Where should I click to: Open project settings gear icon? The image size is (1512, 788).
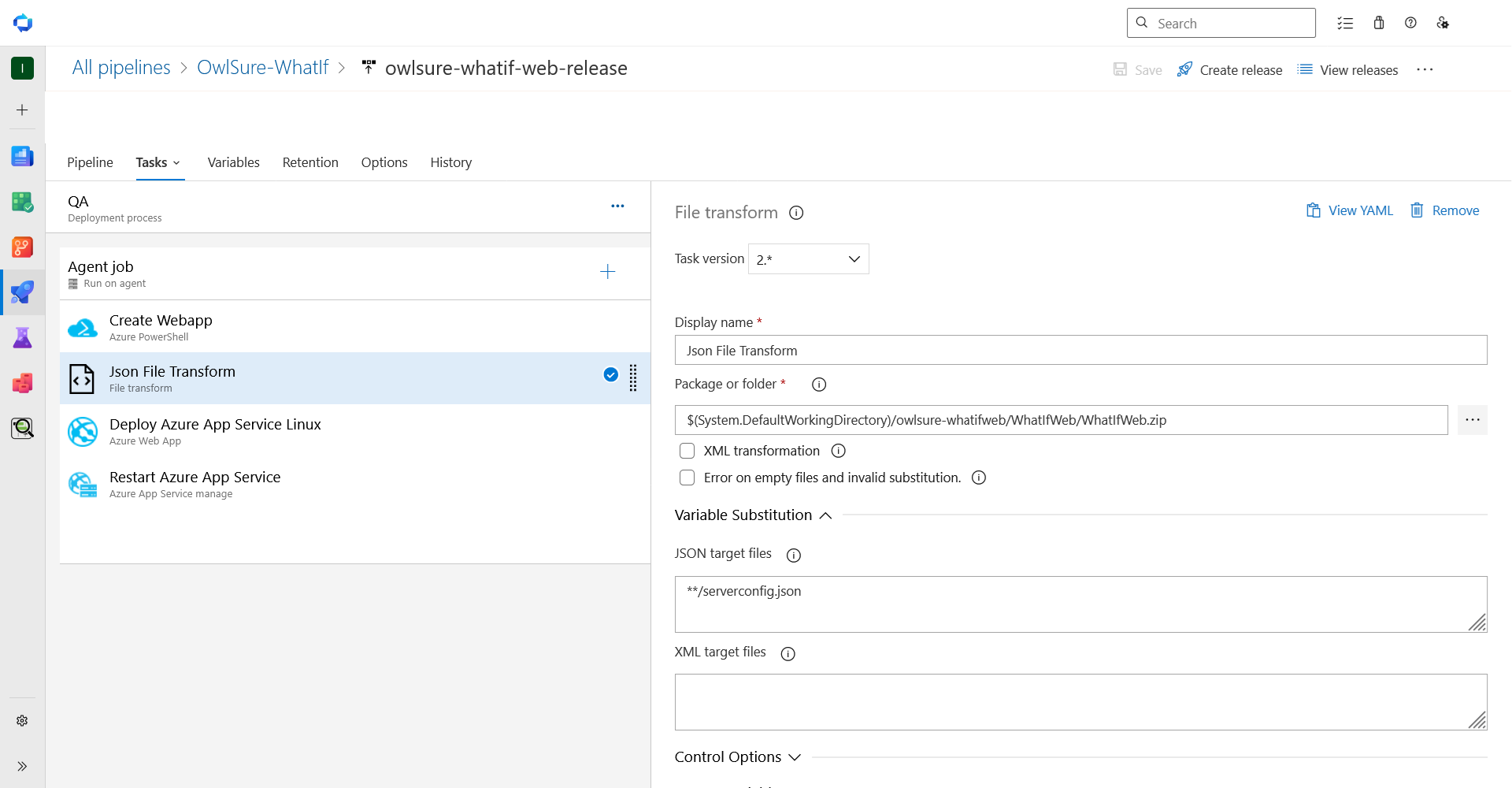click(x=22, y=721)
